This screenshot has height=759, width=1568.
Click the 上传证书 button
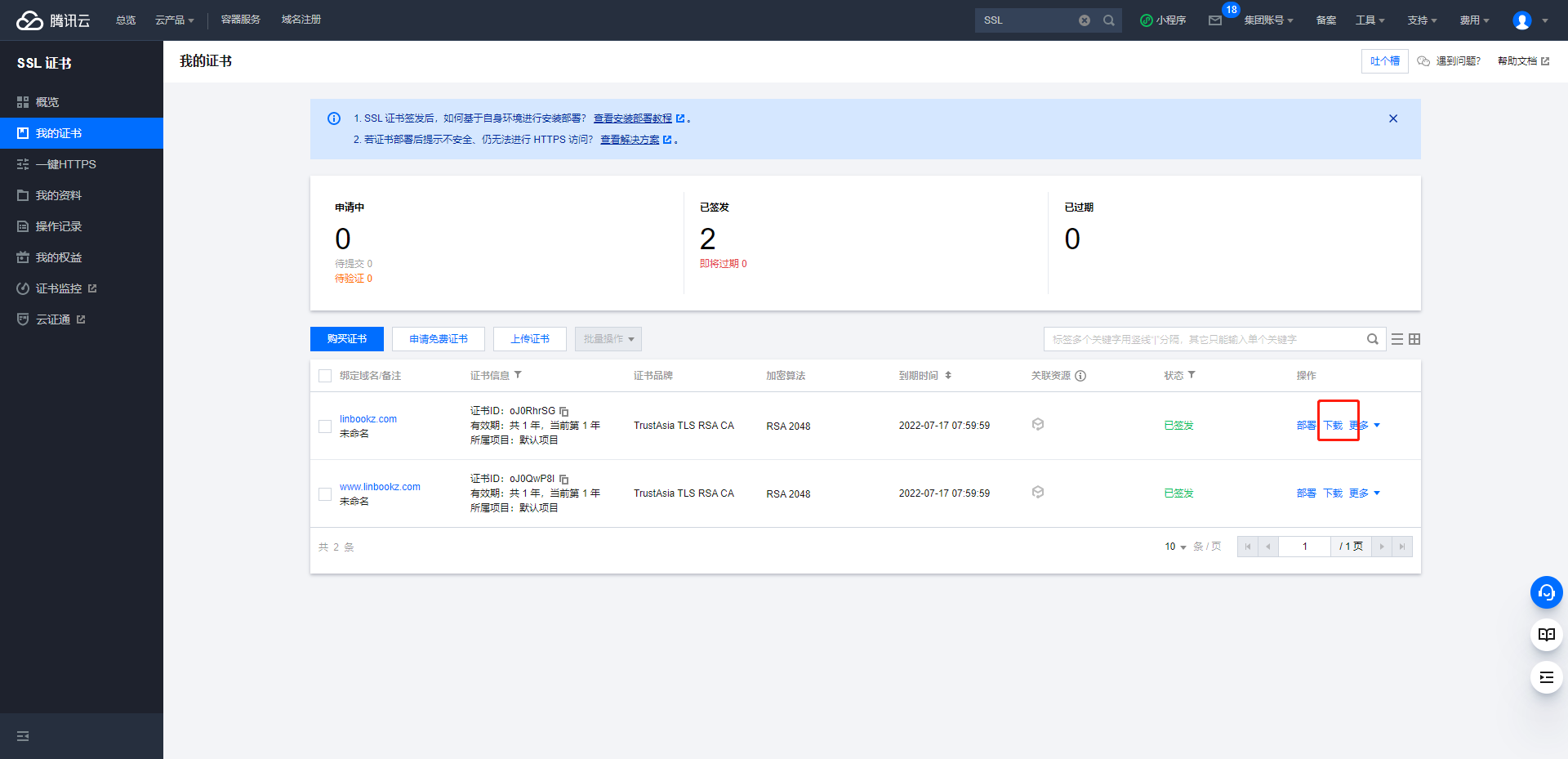(x=530, y=339)
